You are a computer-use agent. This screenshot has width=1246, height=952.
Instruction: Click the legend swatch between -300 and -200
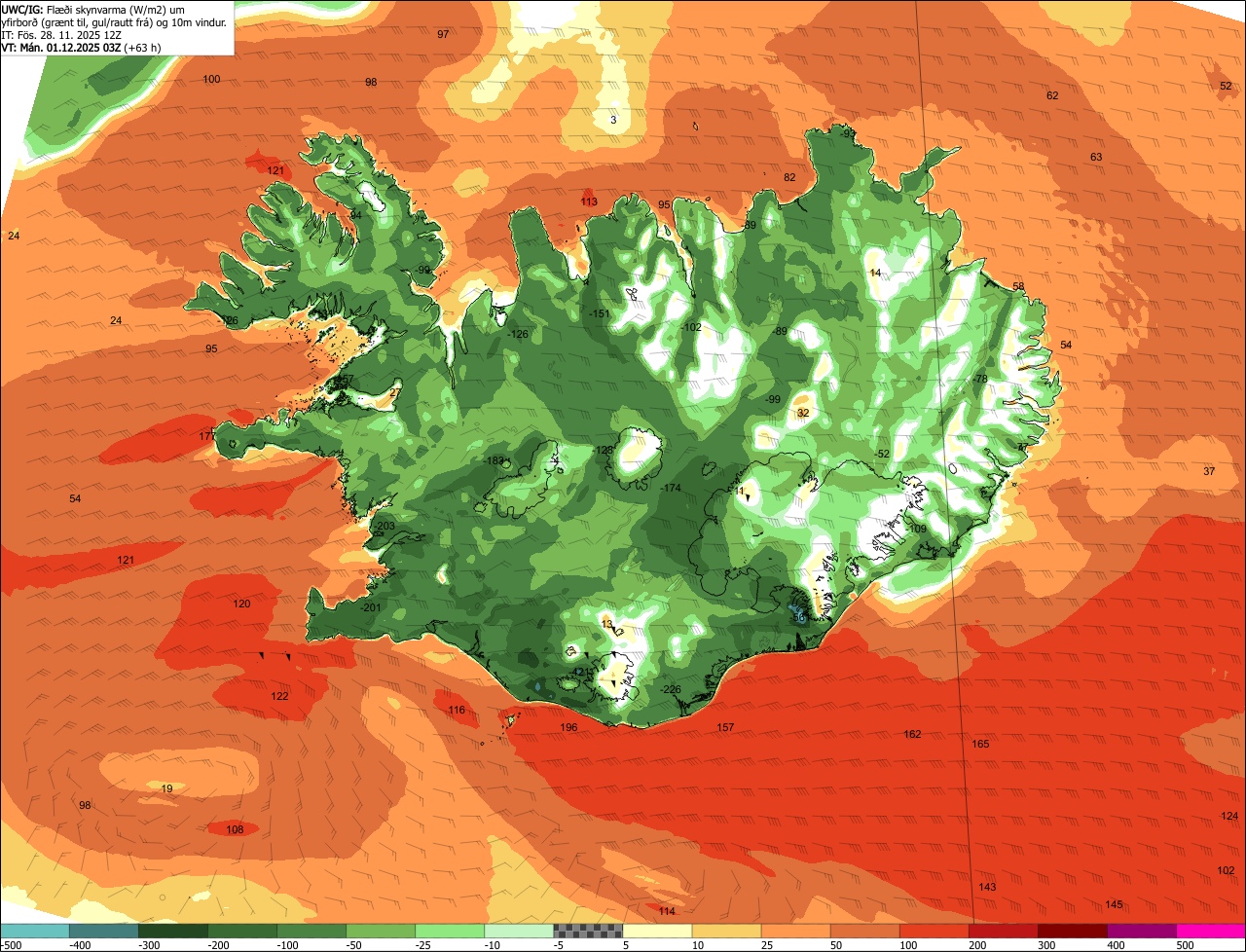coord(173,931)
